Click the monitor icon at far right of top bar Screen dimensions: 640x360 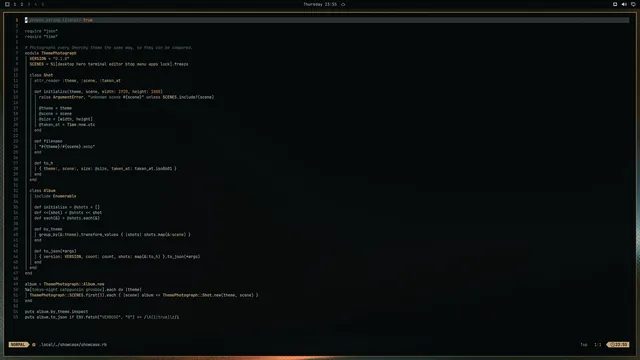click(x=633, y=4)
